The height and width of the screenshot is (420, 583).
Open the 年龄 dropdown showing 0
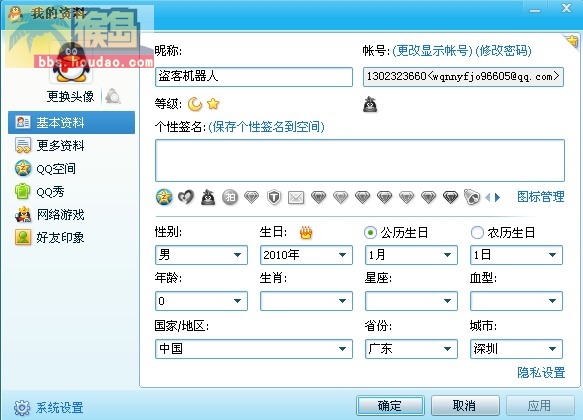coord(201,301)
